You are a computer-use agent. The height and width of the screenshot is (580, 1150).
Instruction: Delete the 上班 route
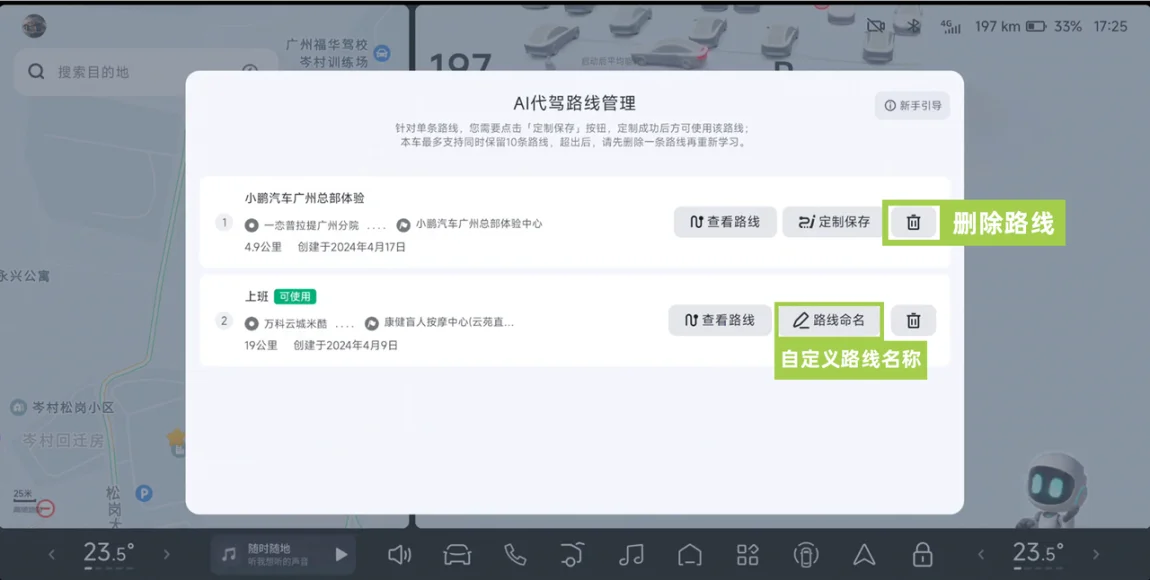(913, 320)
